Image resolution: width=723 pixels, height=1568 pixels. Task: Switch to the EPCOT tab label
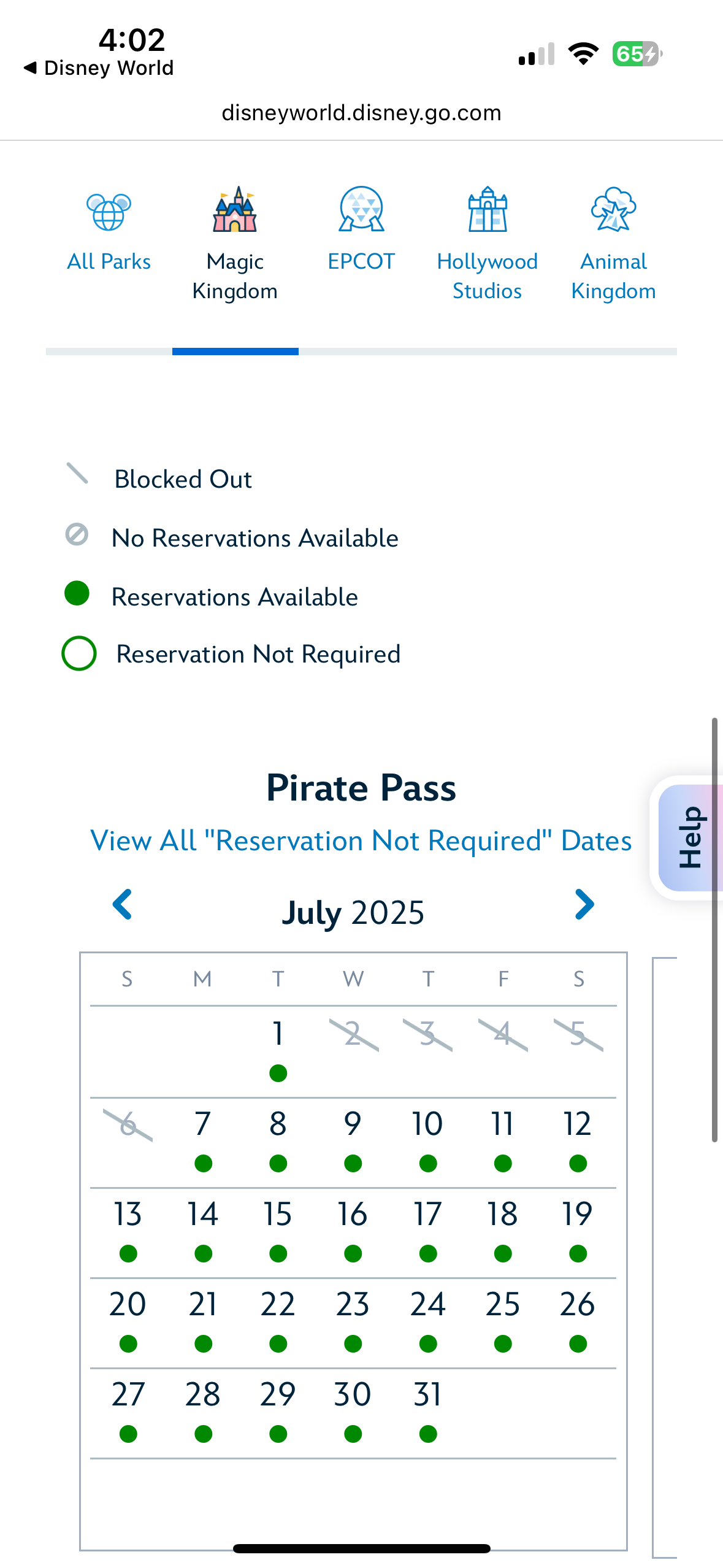coord(361,261)
